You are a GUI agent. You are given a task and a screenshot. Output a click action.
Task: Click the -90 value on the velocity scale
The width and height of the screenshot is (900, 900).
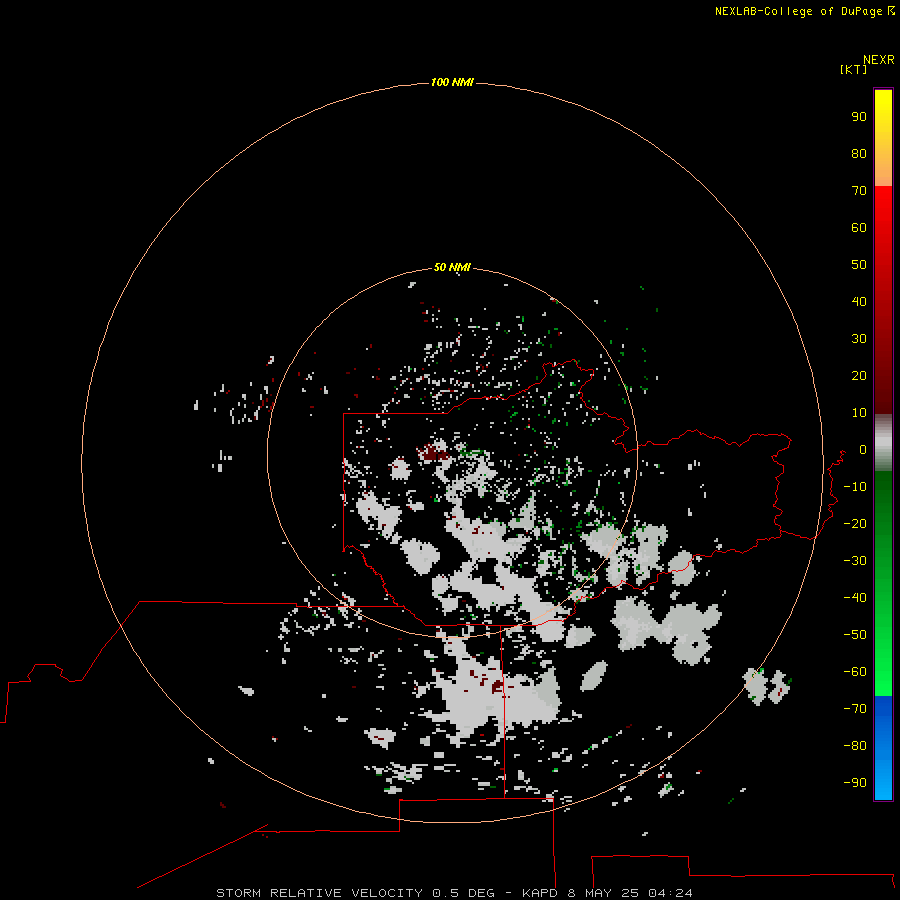[855, 783]
